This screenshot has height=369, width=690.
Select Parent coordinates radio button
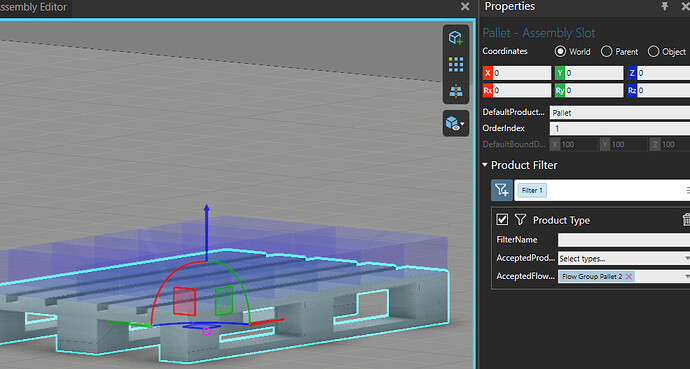tap(606, 51)
